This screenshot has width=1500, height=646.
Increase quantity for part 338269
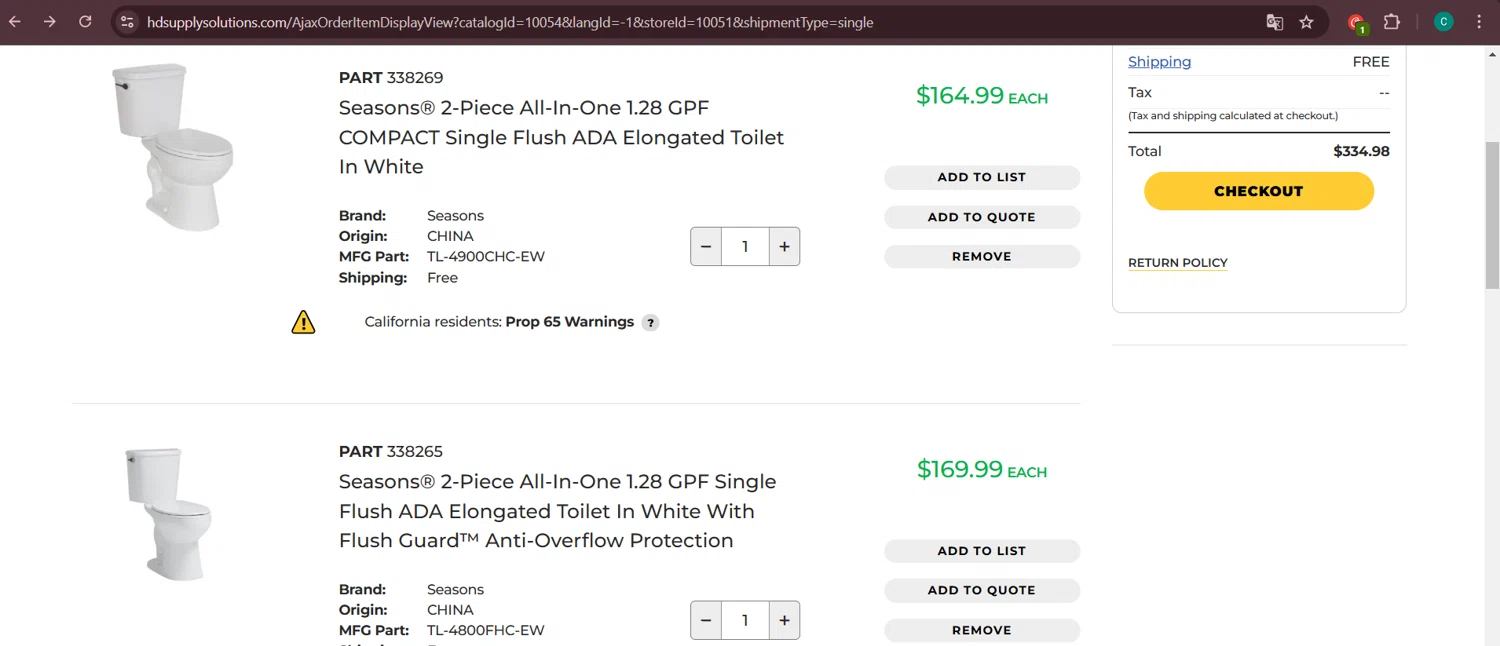(x=784, y=246)
